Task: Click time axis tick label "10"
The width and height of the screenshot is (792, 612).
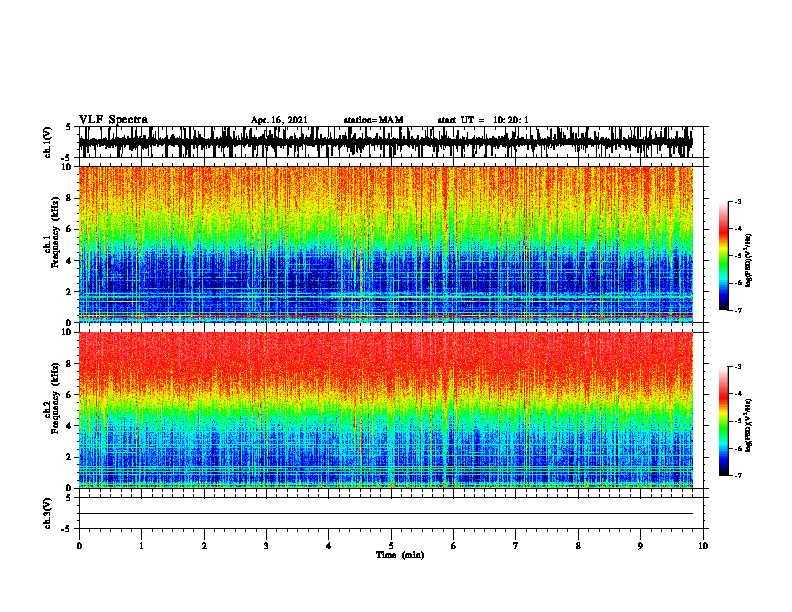Action: point(703,546)
